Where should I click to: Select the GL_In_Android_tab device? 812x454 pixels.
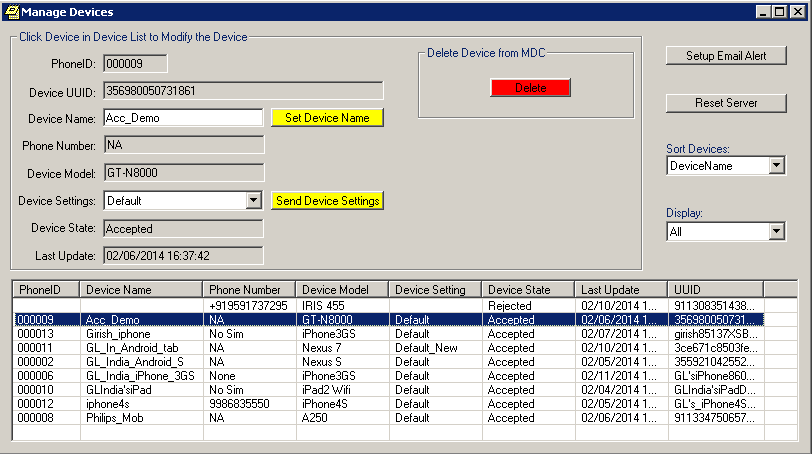388,348
